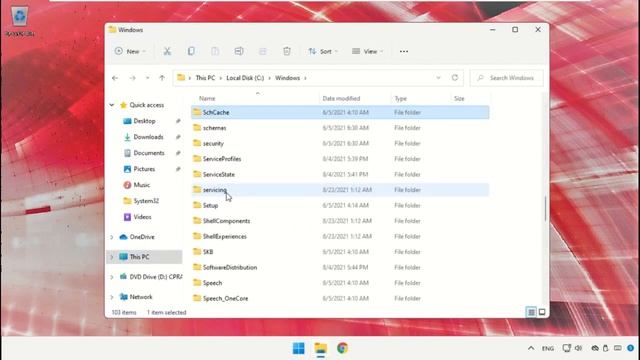Expand address bar history dropdown

click(438, 78)
